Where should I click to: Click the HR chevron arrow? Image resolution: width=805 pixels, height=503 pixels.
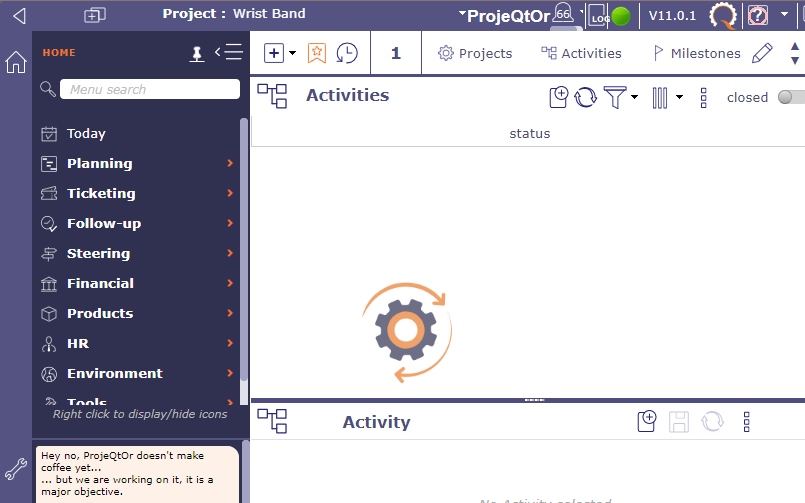230,343
